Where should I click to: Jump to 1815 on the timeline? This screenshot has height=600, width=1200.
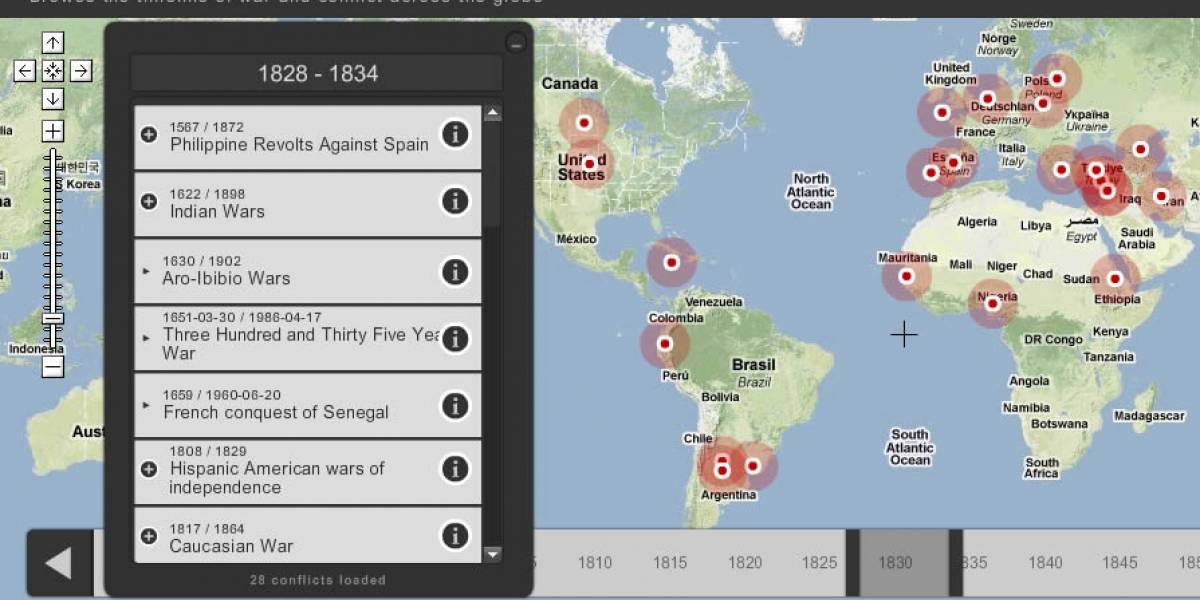(x=669, y=563)
